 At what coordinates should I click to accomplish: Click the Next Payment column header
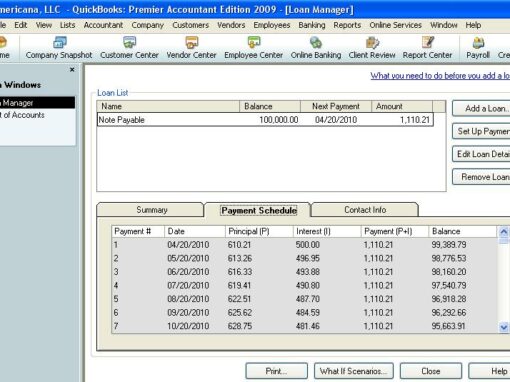336,106
